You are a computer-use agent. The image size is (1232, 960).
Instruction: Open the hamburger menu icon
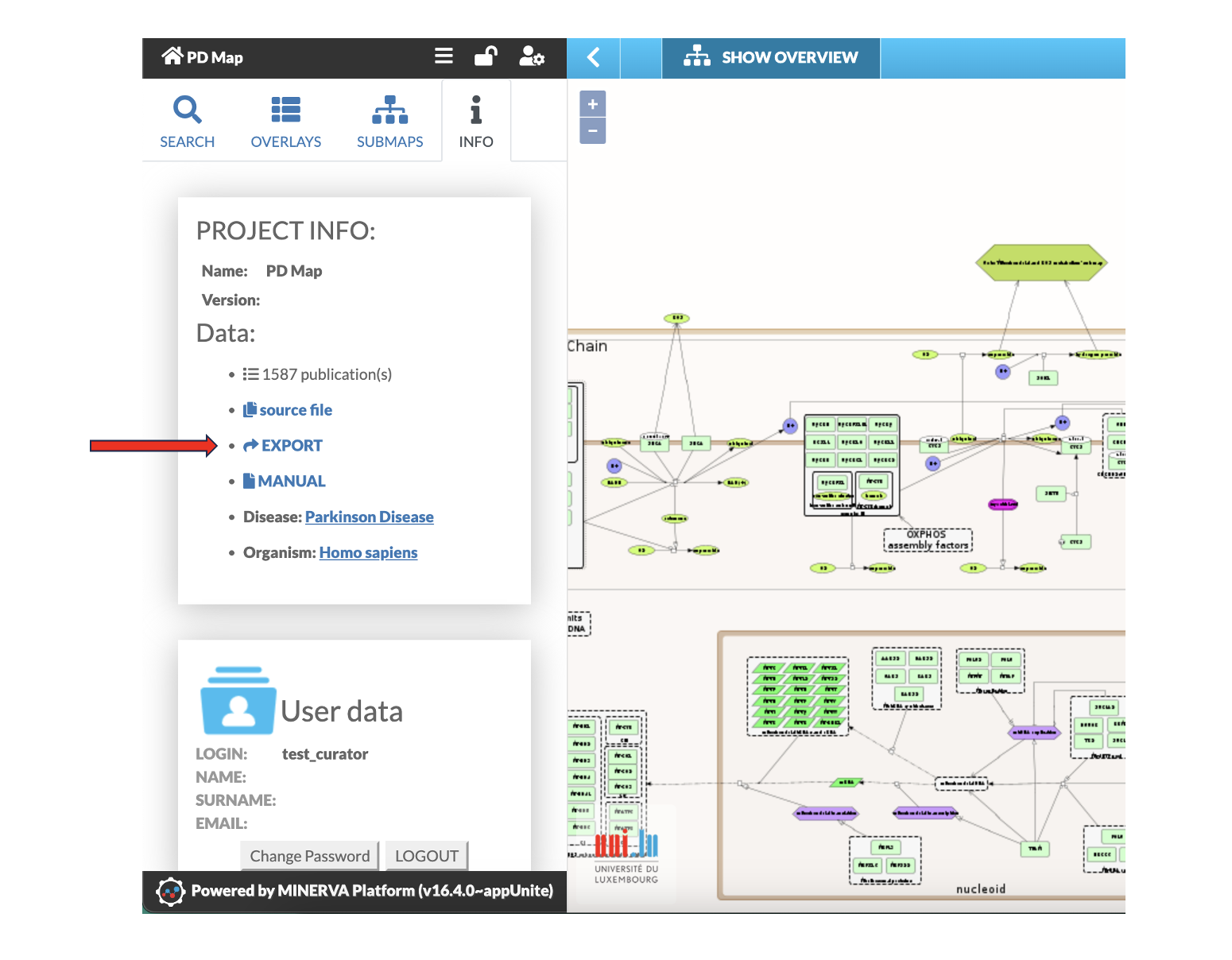444,56
